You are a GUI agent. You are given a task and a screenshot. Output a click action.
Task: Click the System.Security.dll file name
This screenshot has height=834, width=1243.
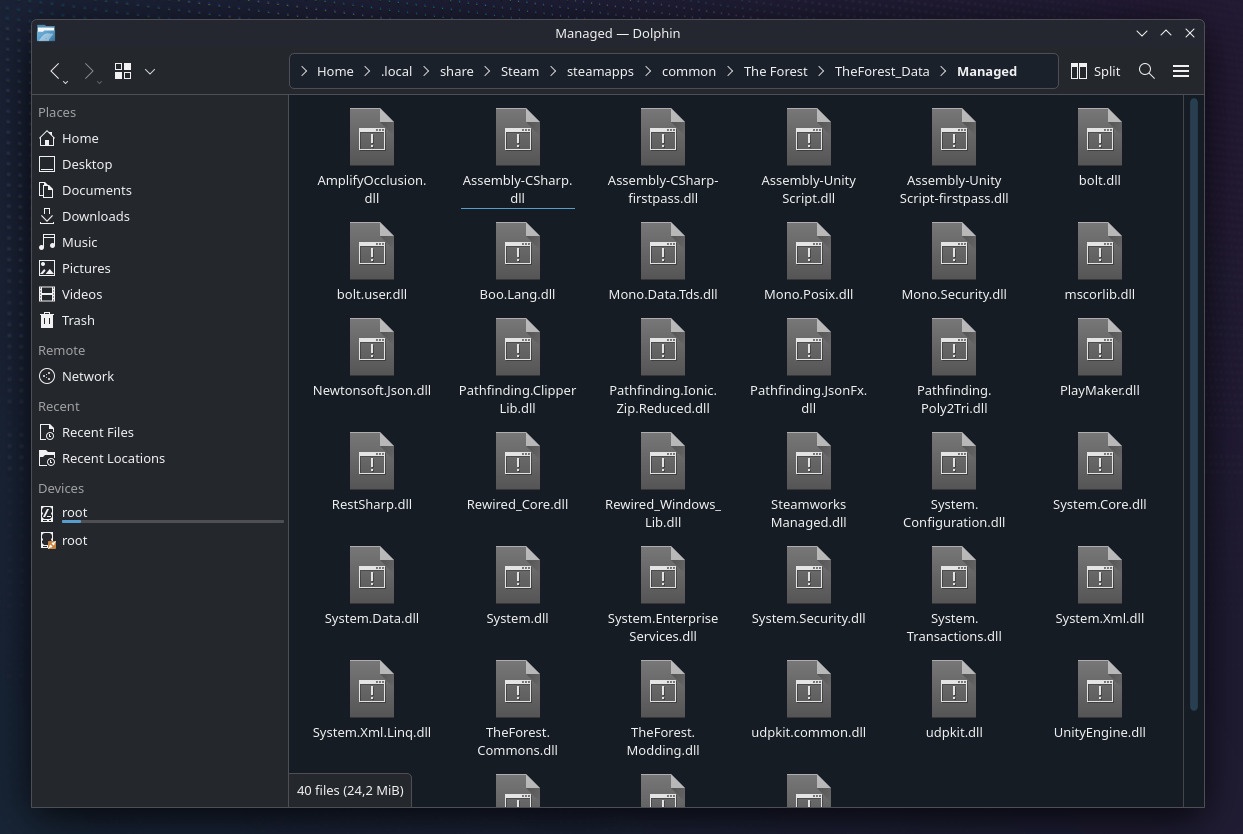(809, 618)
